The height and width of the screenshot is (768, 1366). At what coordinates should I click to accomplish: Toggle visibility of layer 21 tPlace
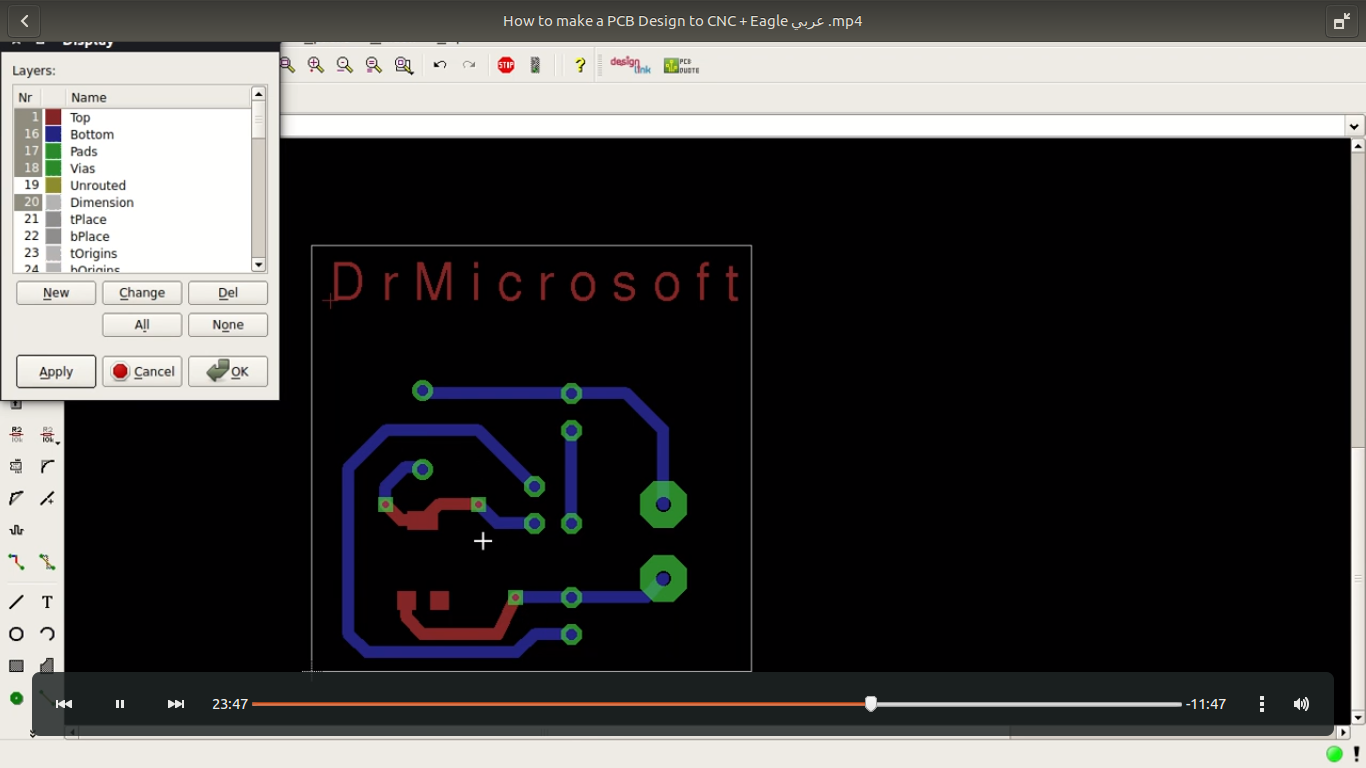point(28,219)
